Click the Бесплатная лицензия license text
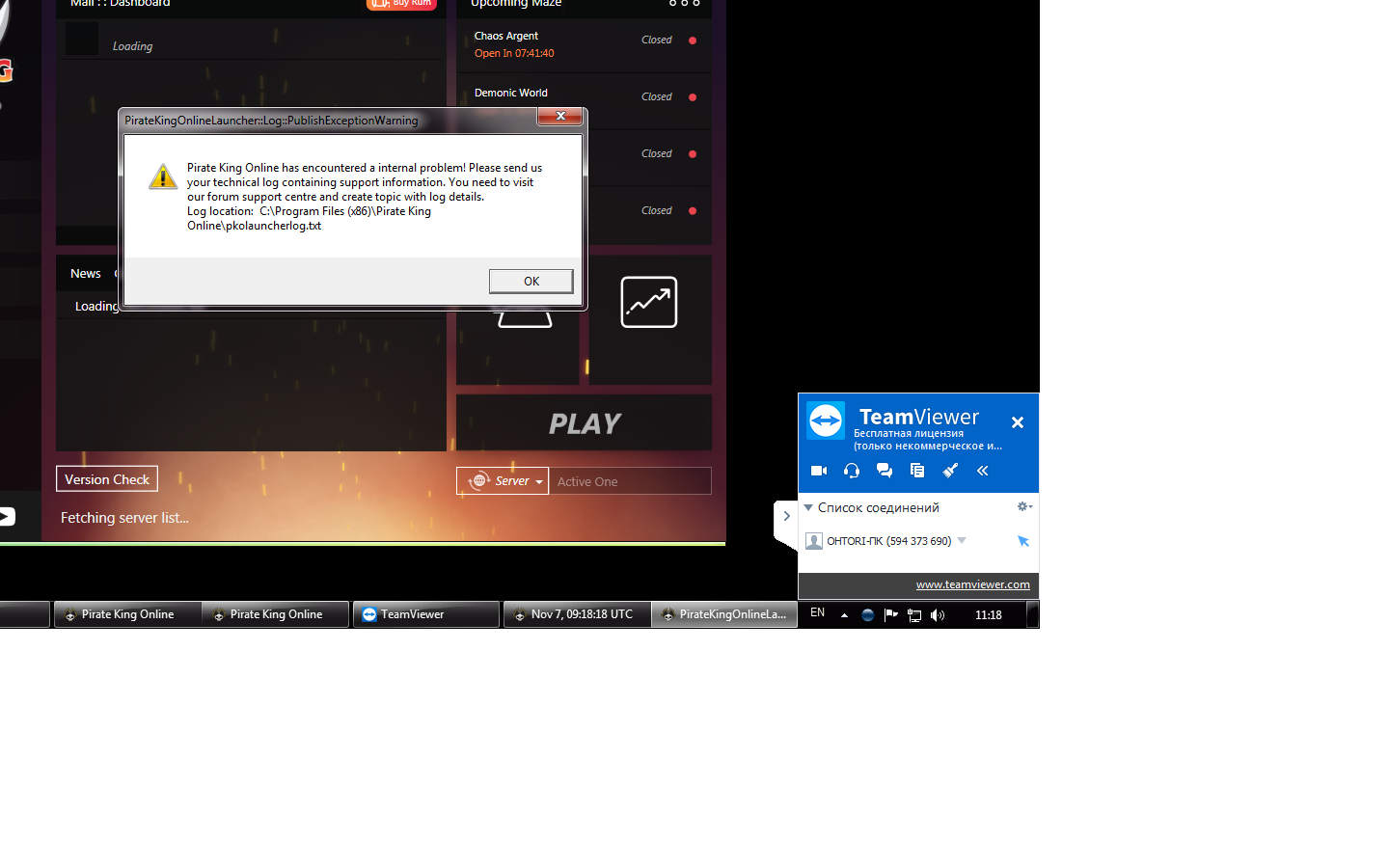The width and height of the screenshot is (1389, 868). [909, 434]
